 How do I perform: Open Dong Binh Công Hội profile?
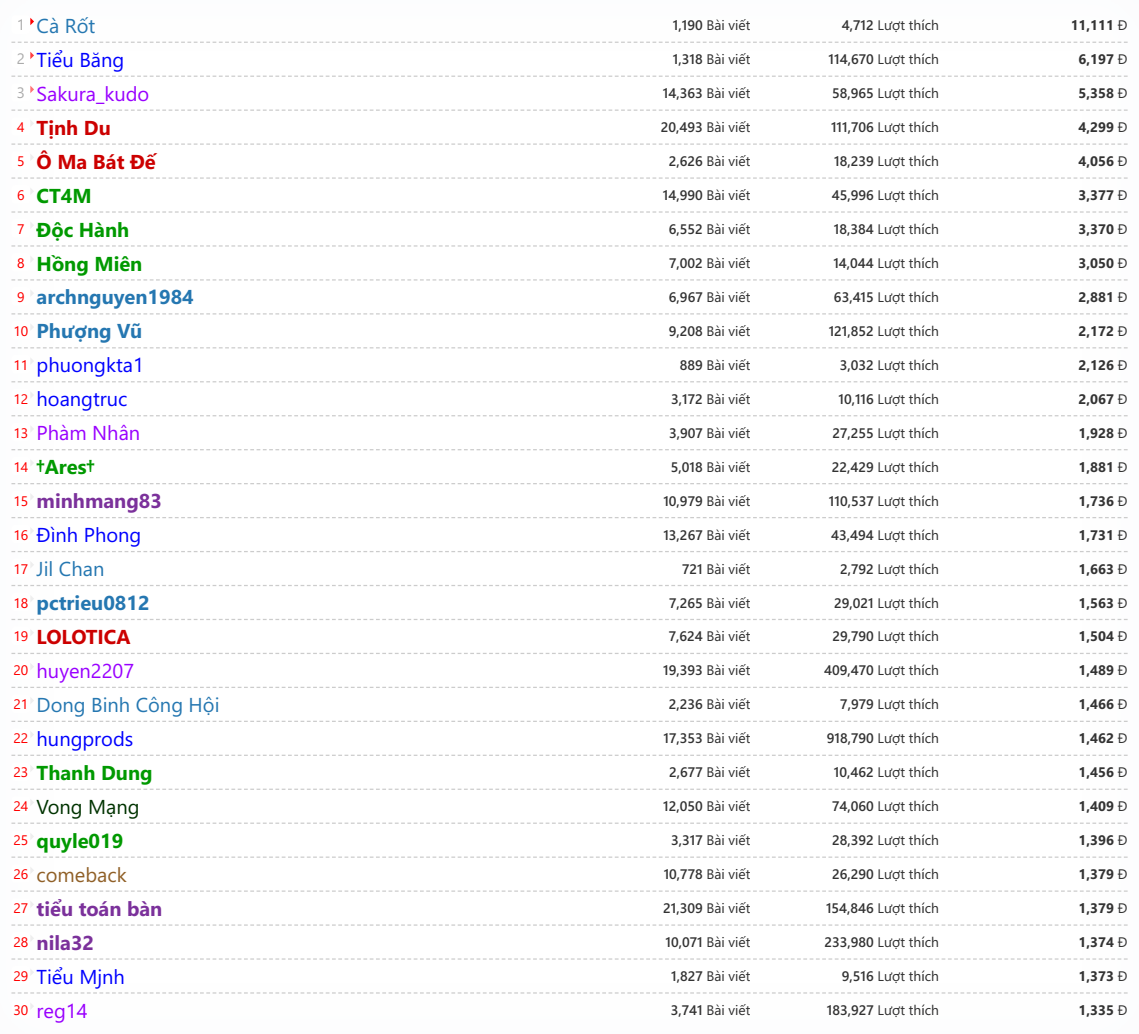coord(127,705)
